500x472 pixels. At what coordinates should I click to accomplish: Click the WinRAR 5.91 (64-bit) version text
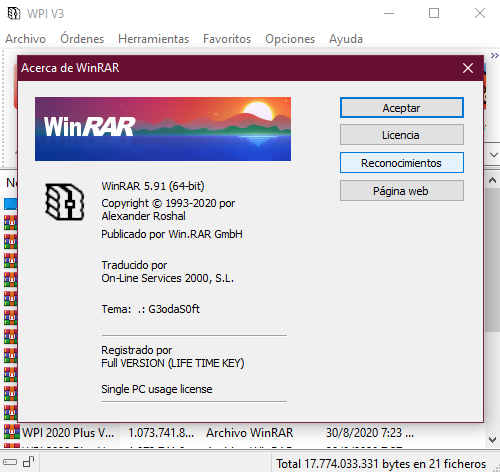(153, 186)
